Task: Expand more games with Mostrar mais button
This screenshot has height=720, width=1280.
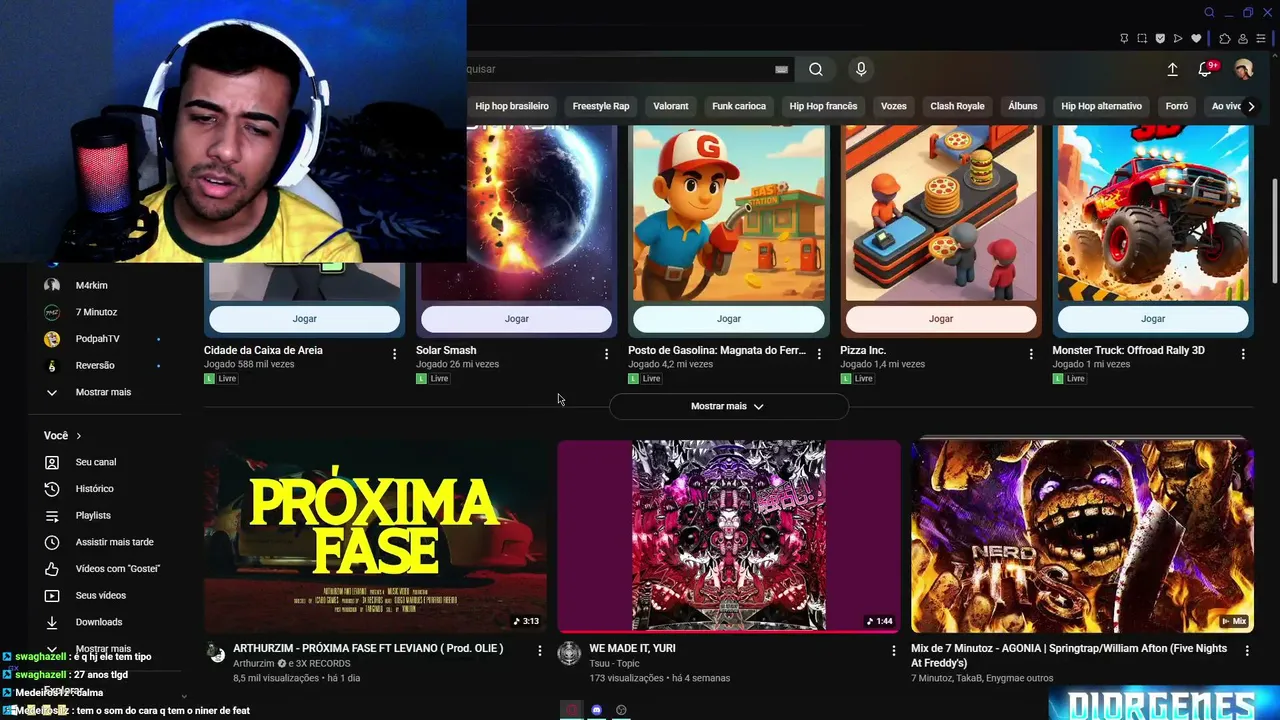Action: point(728,406)
